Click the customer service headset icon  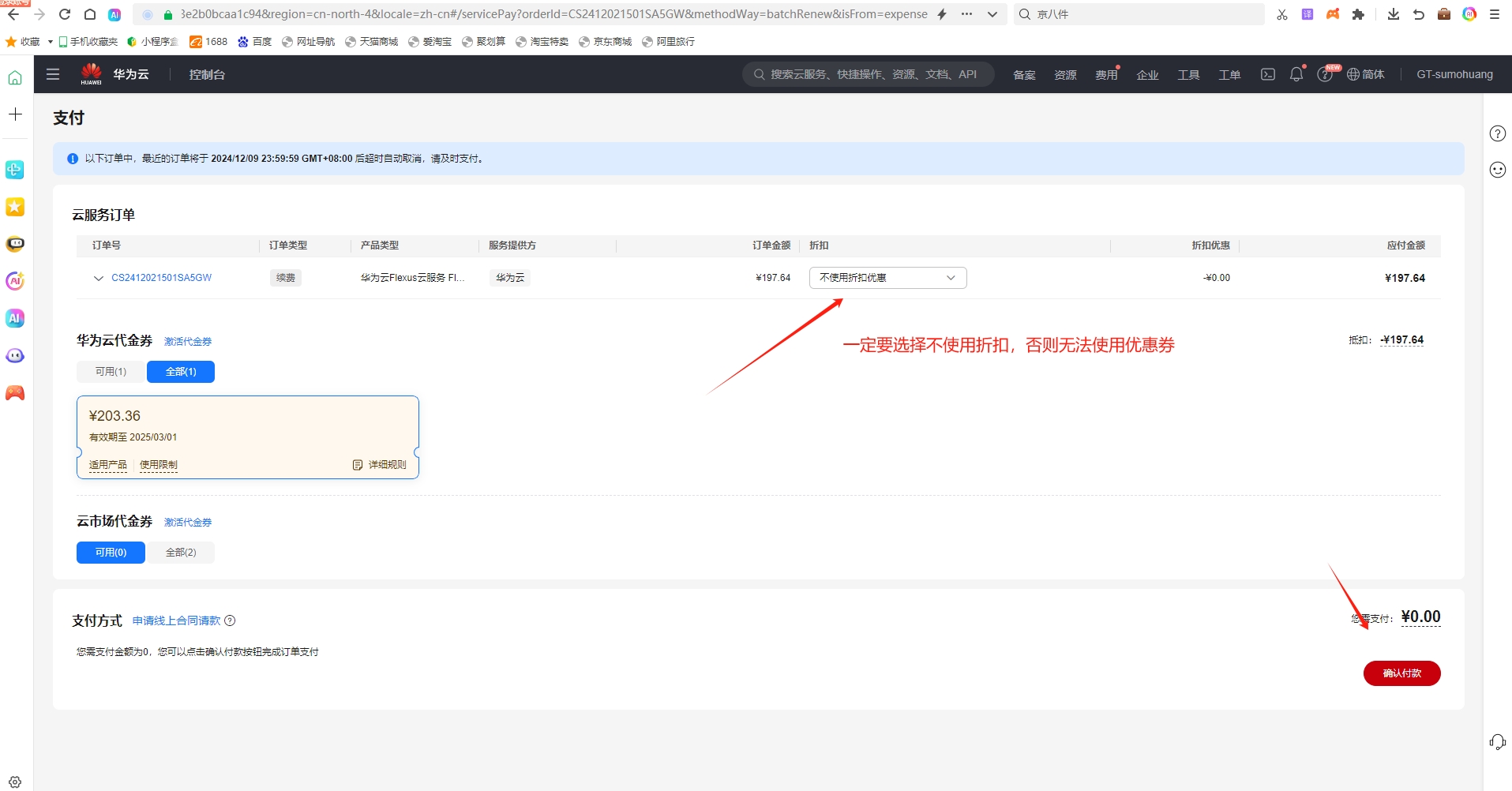[x=1497, y=742]
